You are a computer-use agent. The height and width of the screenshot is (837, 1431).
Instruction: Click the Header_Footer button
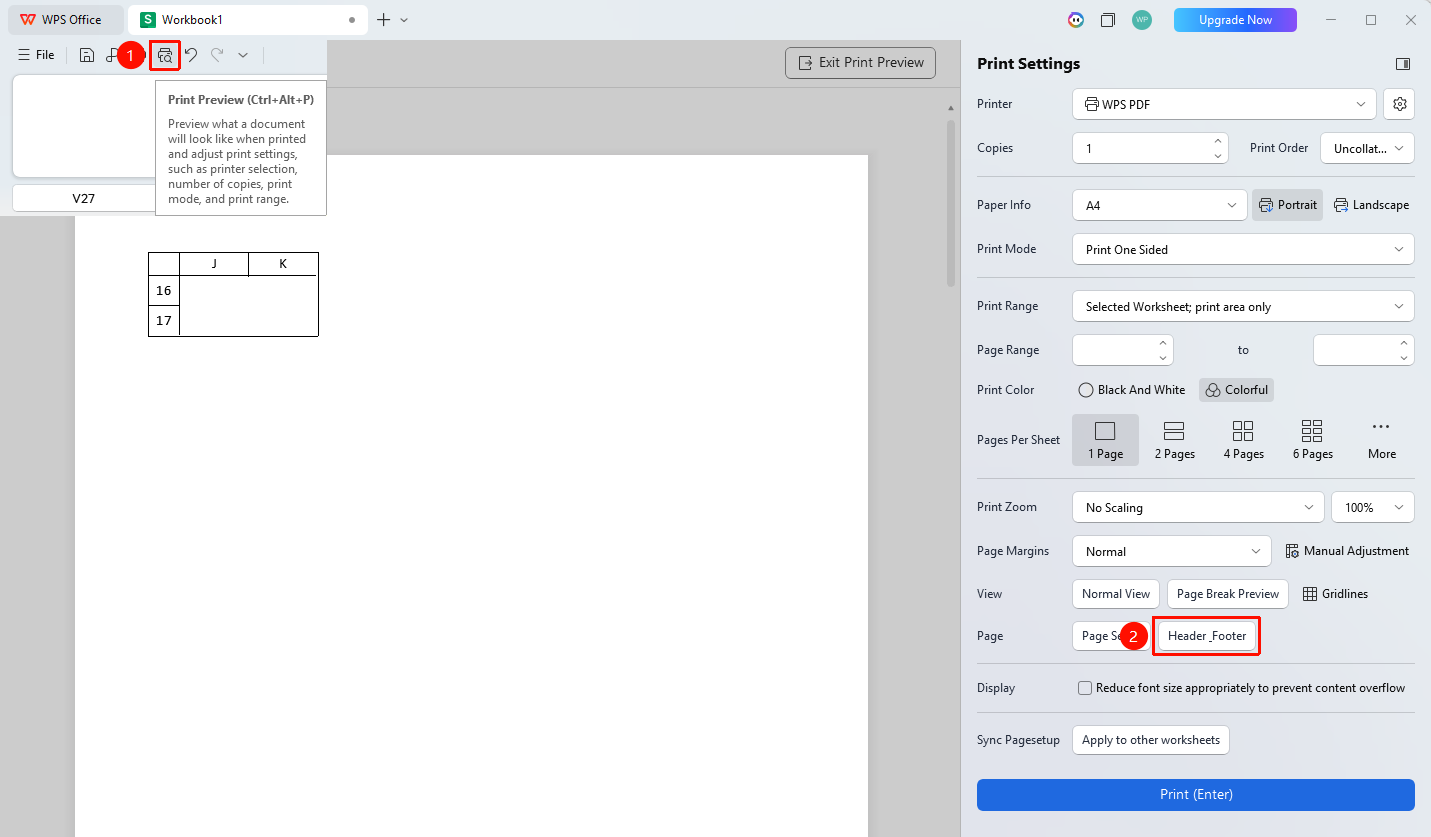click(x=1207, y=636)
